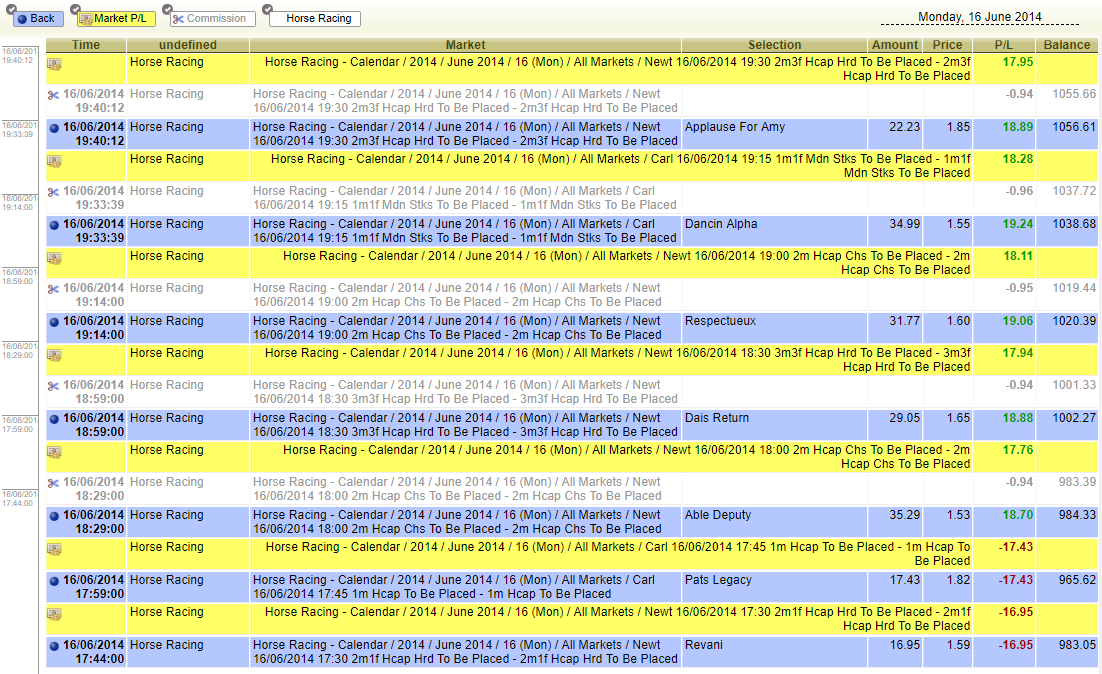Click the Monday, 16 June 2014 date heading
This screenshot has height=674, width=1102.
pos(980,17)
